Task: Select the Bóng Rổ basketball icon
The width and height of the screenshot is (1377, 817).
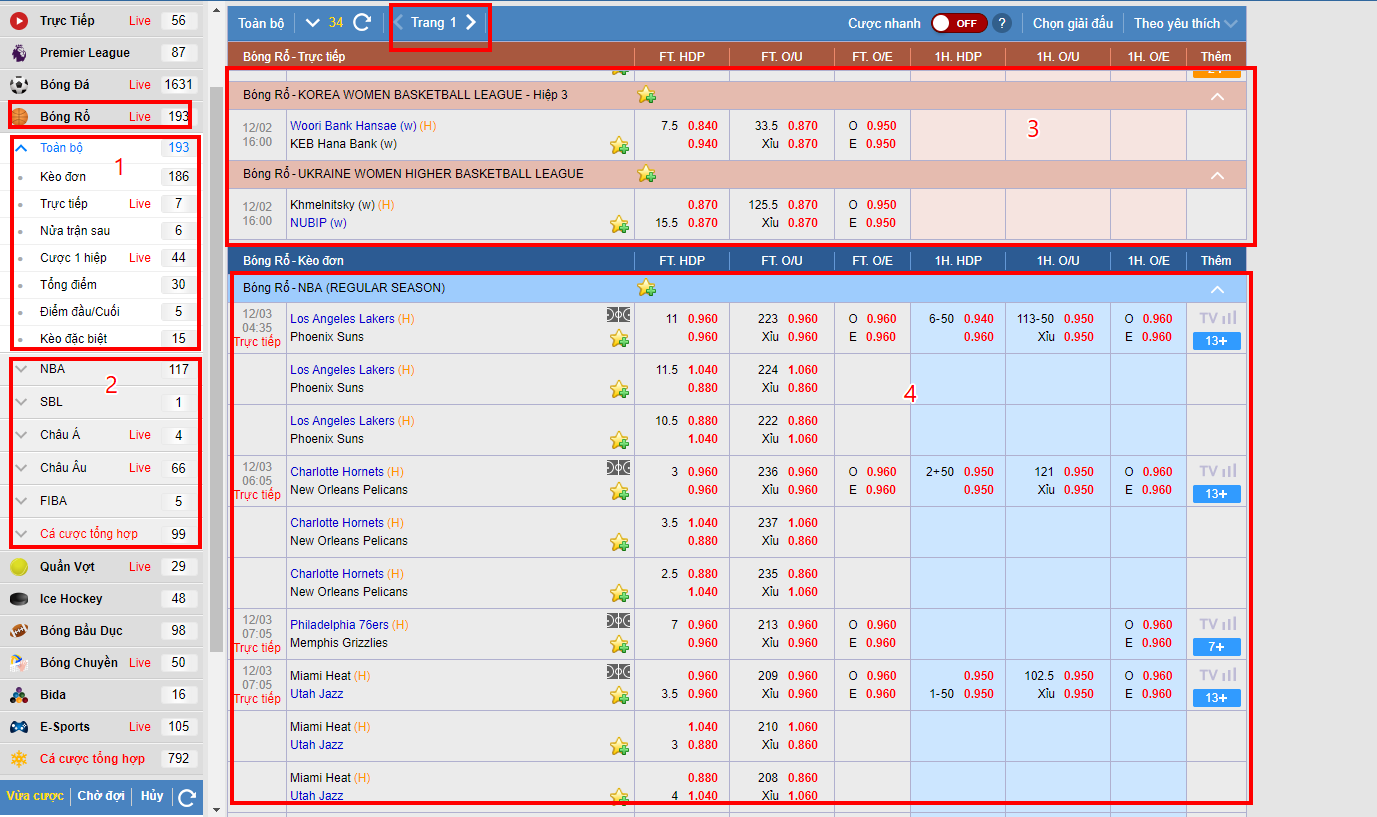Action: tap(19, 116)
